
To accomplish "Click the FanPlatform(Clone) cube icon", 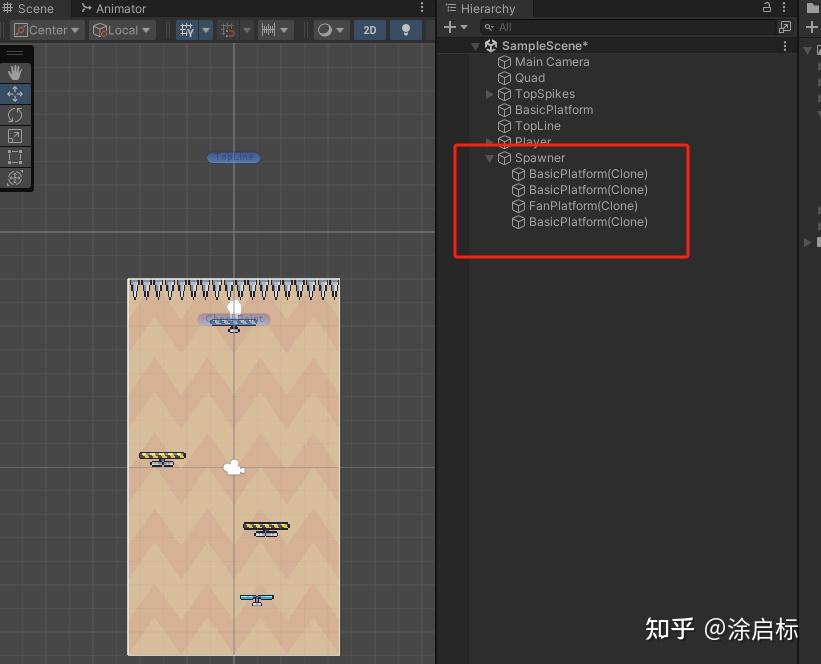I will pos(518,206).
